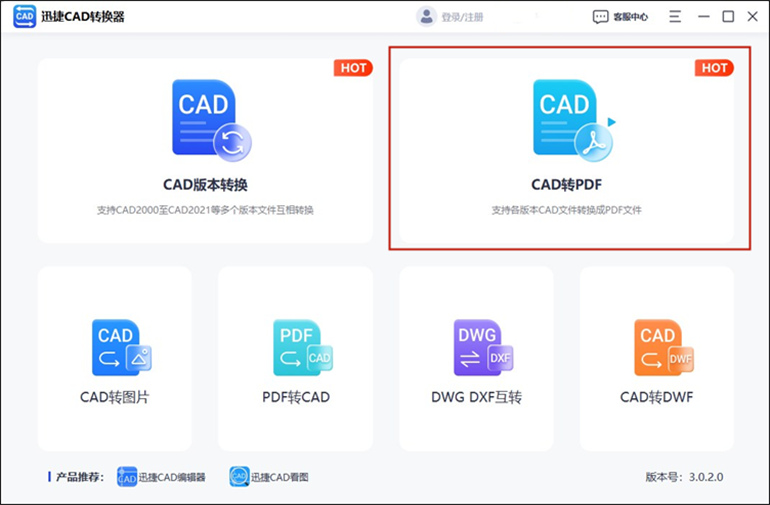
Task: Click the 迅捷CAD转换器 title text
Action: tap(83, 17)
